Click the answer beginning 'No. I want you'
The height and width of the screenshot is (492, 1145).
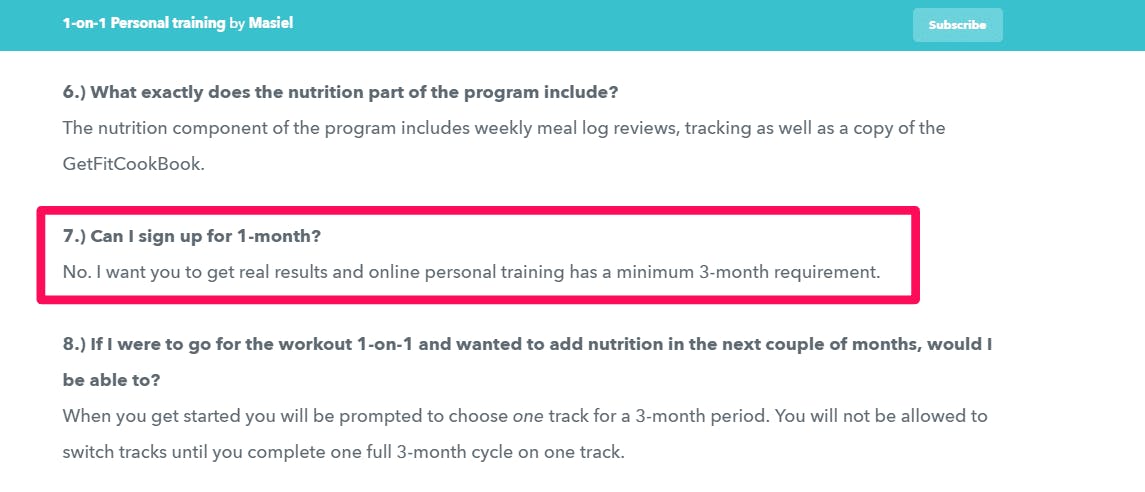click(472, 273)
